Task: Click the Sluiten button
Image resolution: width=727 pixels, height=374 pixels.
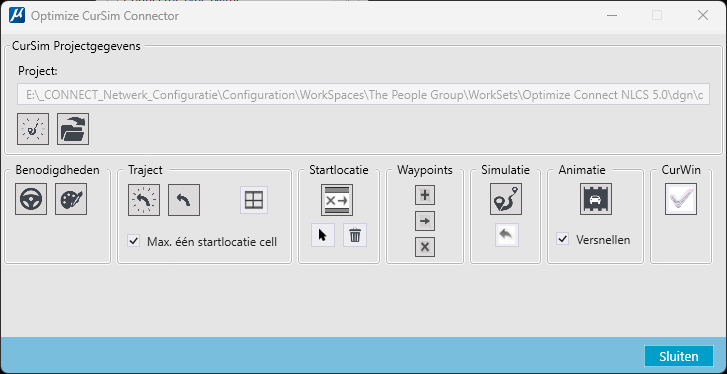Action: (x=679, y=356)
